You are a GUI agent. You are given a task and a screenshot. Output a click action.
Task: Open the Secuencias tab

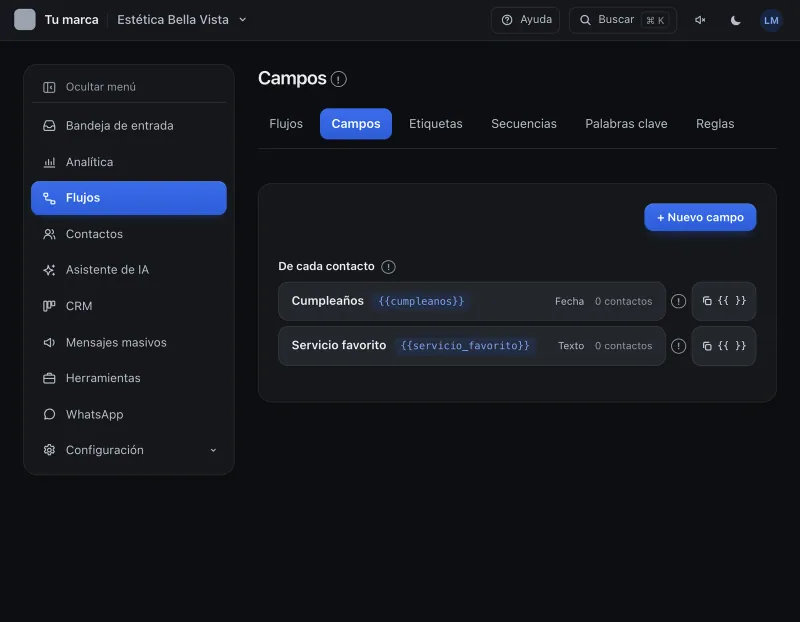pos(523,123)
